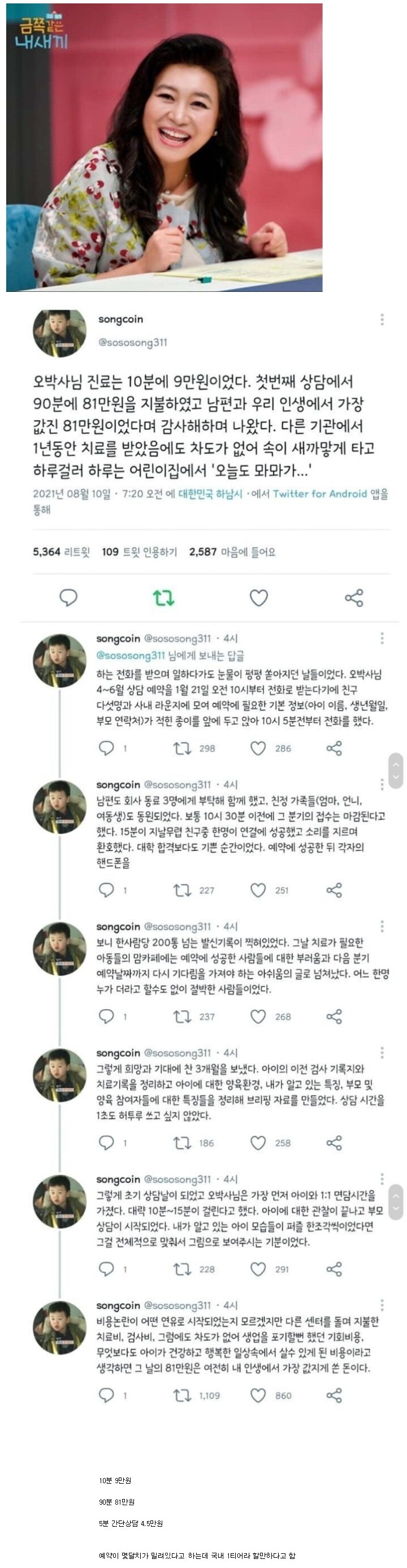
Task: Reply to the tweet with 186 retweets
Action: (x=106, y=1143)
